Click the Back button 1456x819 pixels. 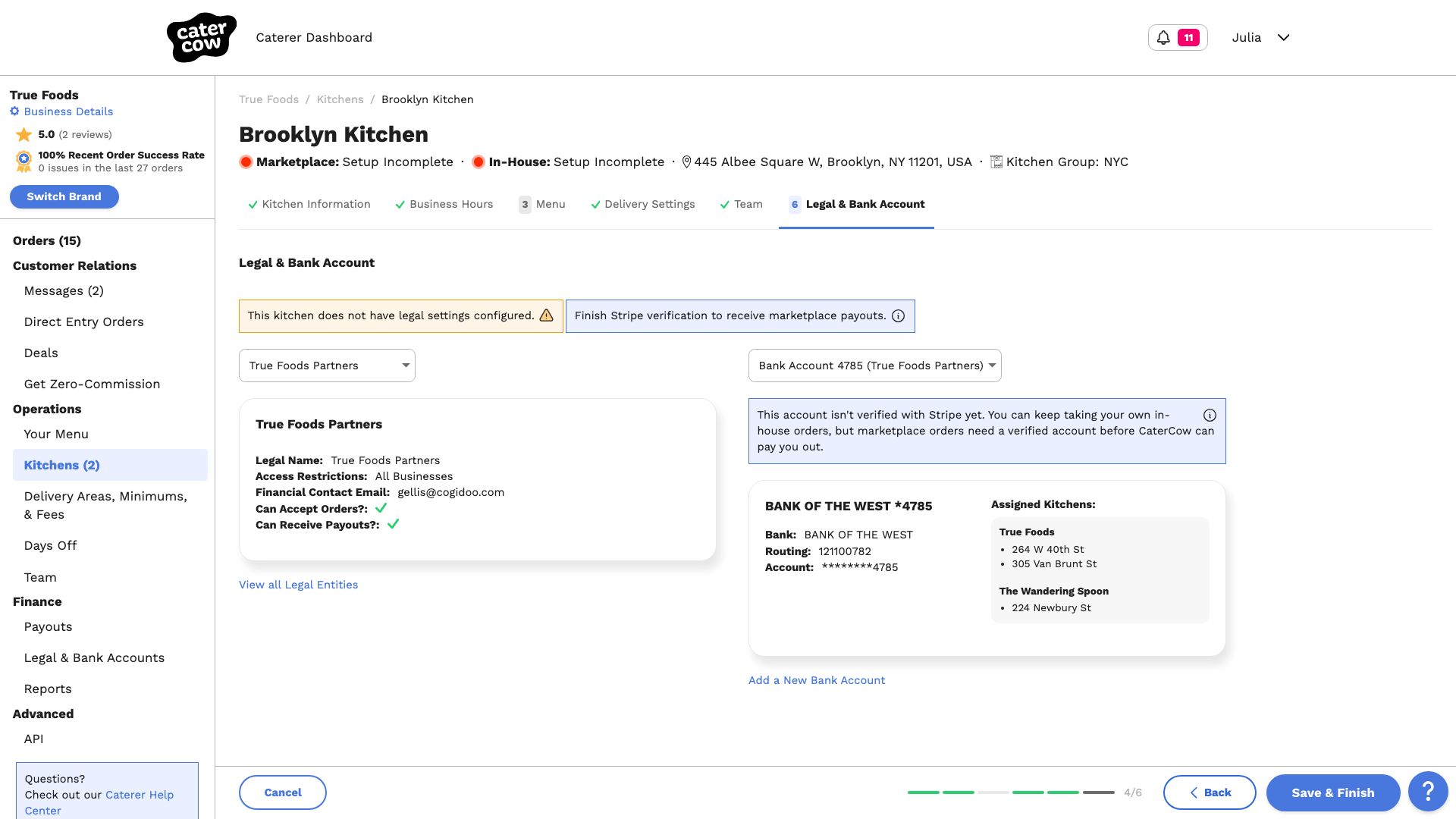pyautogui.click(x=1210, y=792)
